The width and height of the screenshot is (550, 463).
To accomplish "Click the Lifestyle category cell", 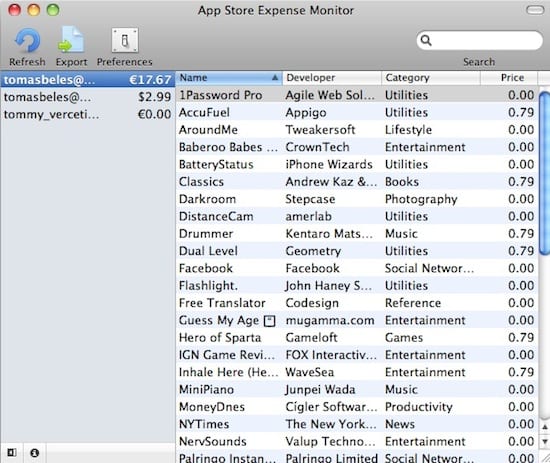I will pyautogui.click(x=408, y=130).
